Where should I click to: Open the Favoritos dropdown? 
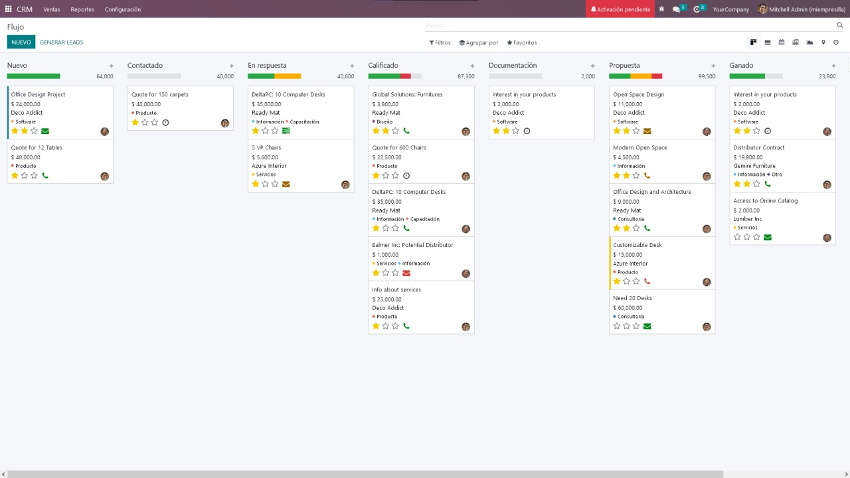[x=522, y=43]
